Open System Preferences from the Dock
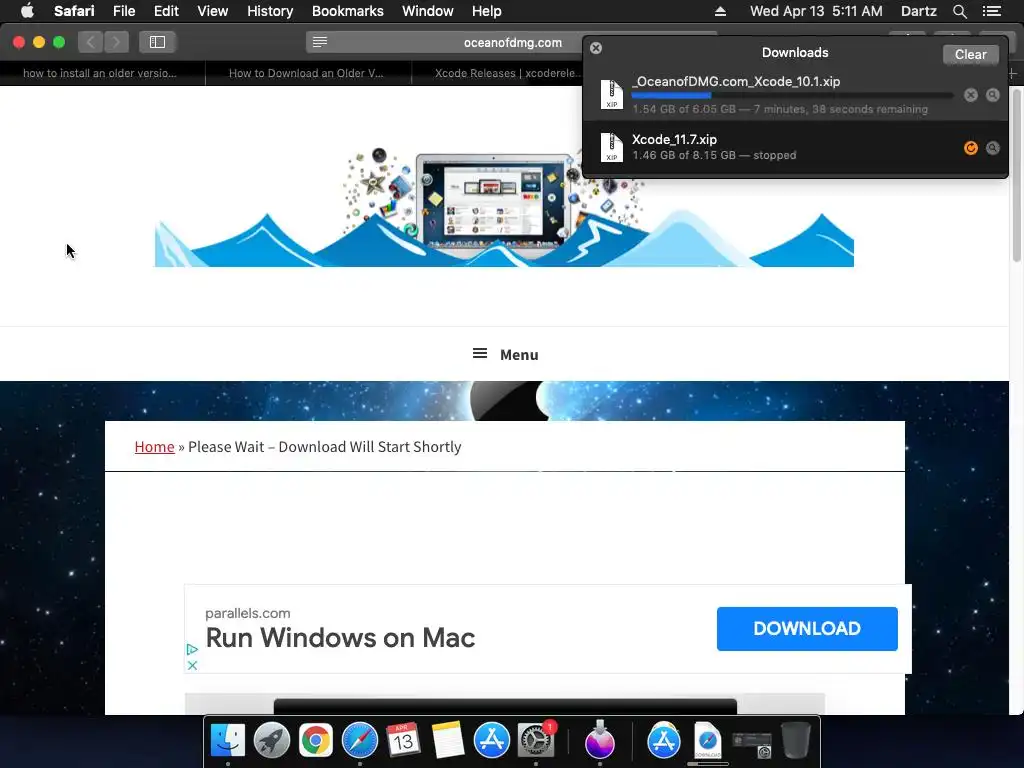Screen dimensions: 1024x768 coord(536,741)
